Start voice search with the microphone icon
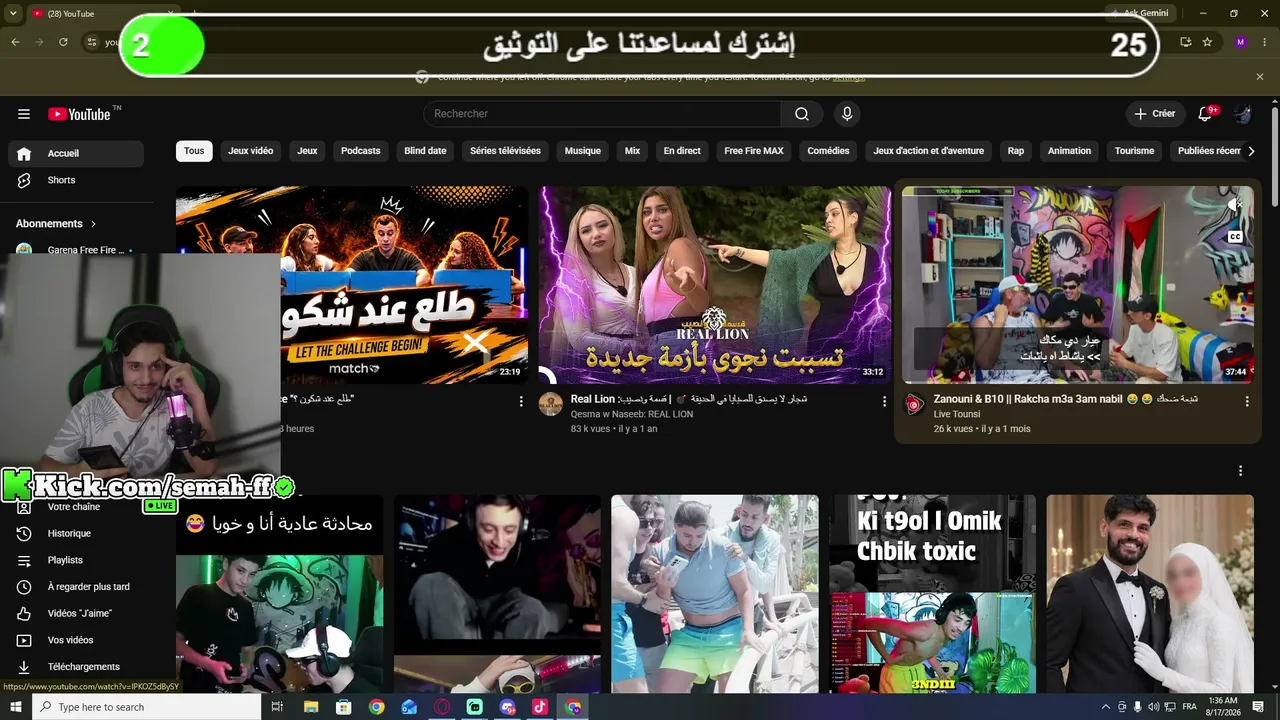This screenshot has height=720, width=1280. coord(847,114)
